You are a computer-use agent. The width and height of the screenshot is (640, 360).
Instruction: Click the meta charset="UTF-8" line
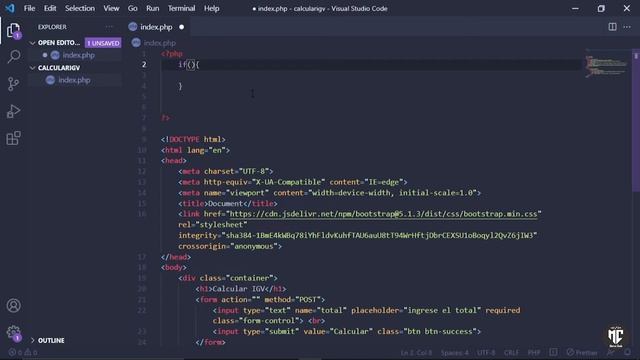point(226,171)
